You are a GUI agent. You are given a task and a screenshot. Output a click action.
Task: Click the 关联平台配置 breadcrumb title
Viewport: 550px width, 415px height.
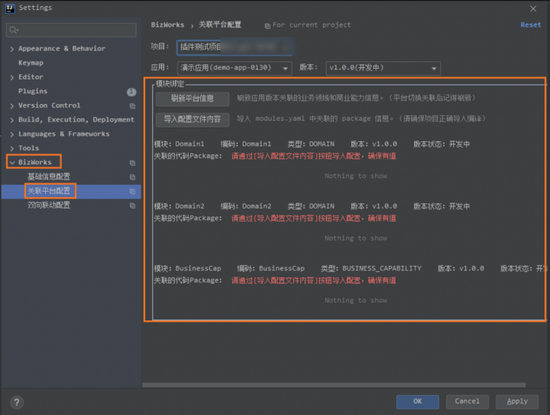tap(220, 25)
